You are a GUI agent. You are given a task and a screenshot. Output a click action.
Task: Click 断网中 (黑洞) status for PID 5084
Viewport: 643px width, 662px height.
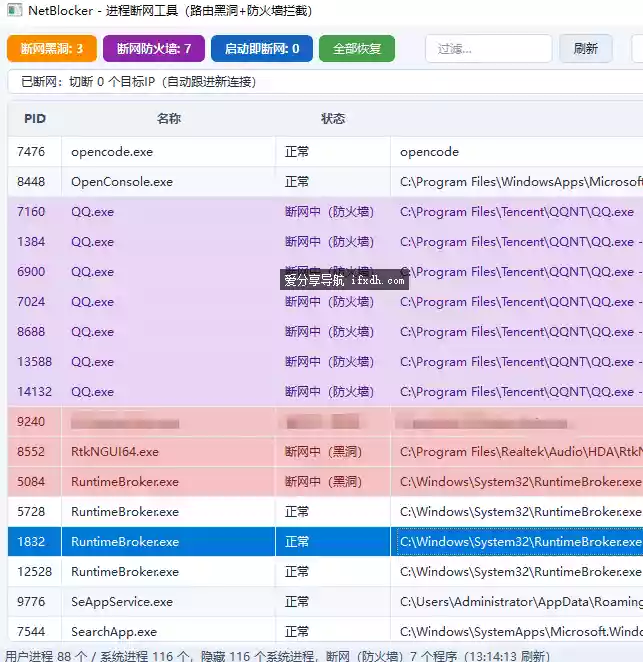[323, 481]
